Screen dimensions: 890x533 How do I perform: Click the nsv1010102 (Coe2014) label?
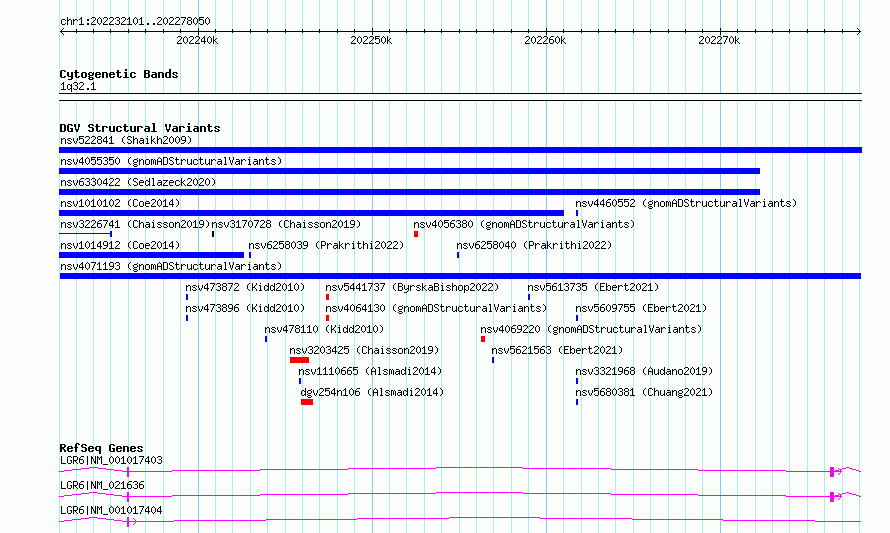pyautogui.click(x=120, y=203)
